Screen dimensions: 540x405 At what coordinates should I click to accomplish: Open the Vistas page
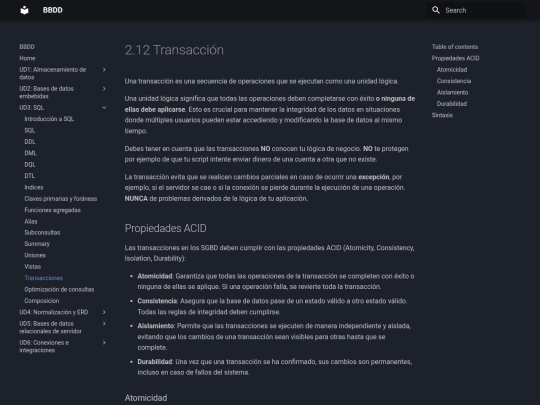[33, 267]
